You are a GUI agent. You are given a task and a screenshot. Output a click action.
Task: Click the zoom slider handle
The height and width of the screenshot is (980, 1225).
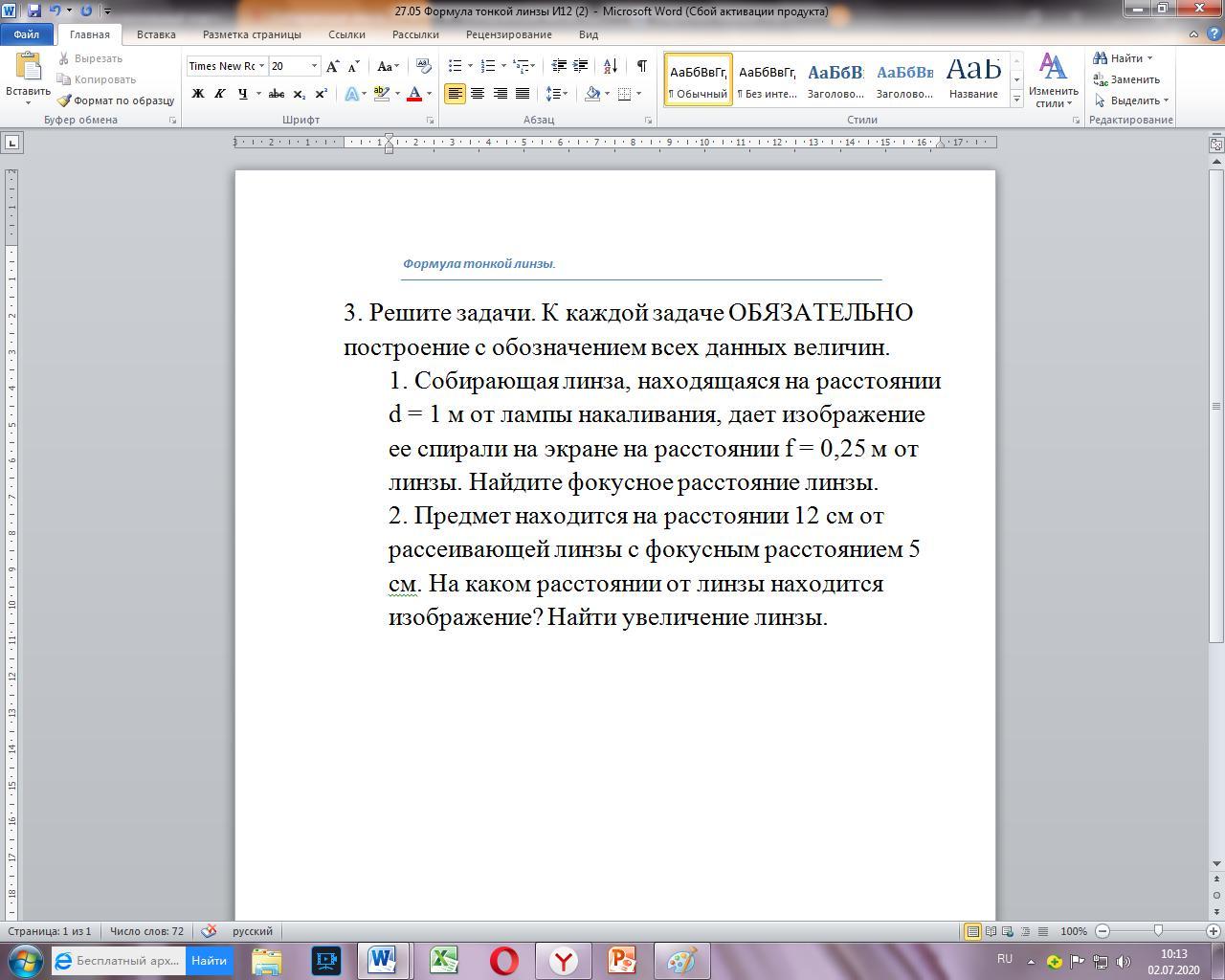(1158, 931)
